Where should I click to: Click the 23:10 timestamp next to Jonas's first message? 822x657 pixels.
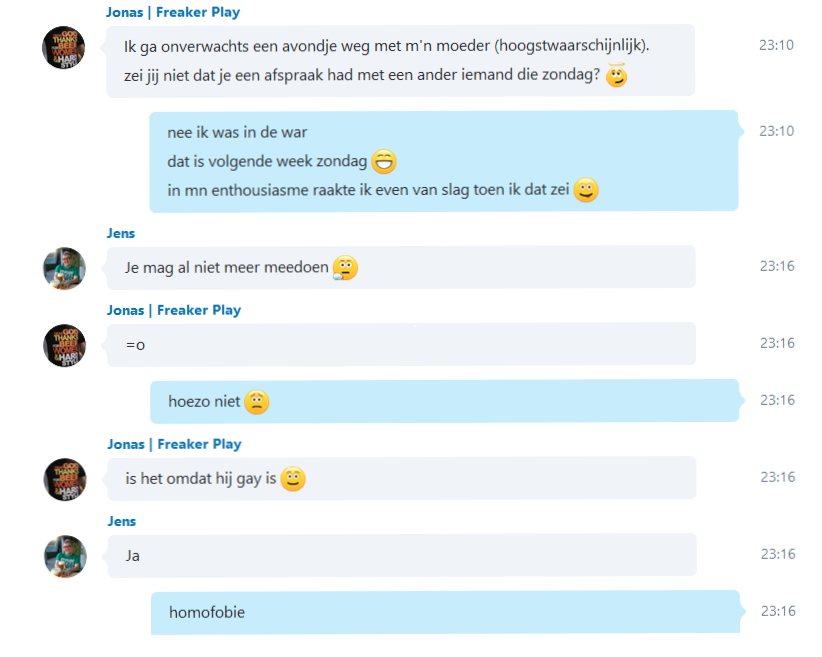coord(776,45)
